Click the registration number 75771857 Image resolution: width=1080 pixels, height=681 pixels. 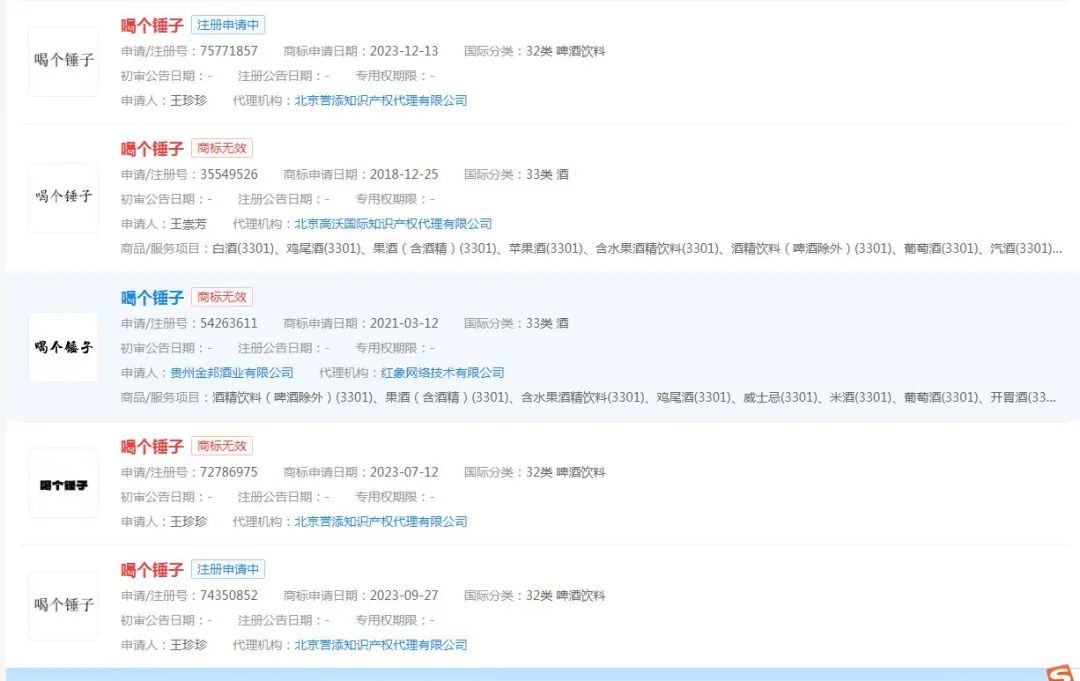point(229,51)
